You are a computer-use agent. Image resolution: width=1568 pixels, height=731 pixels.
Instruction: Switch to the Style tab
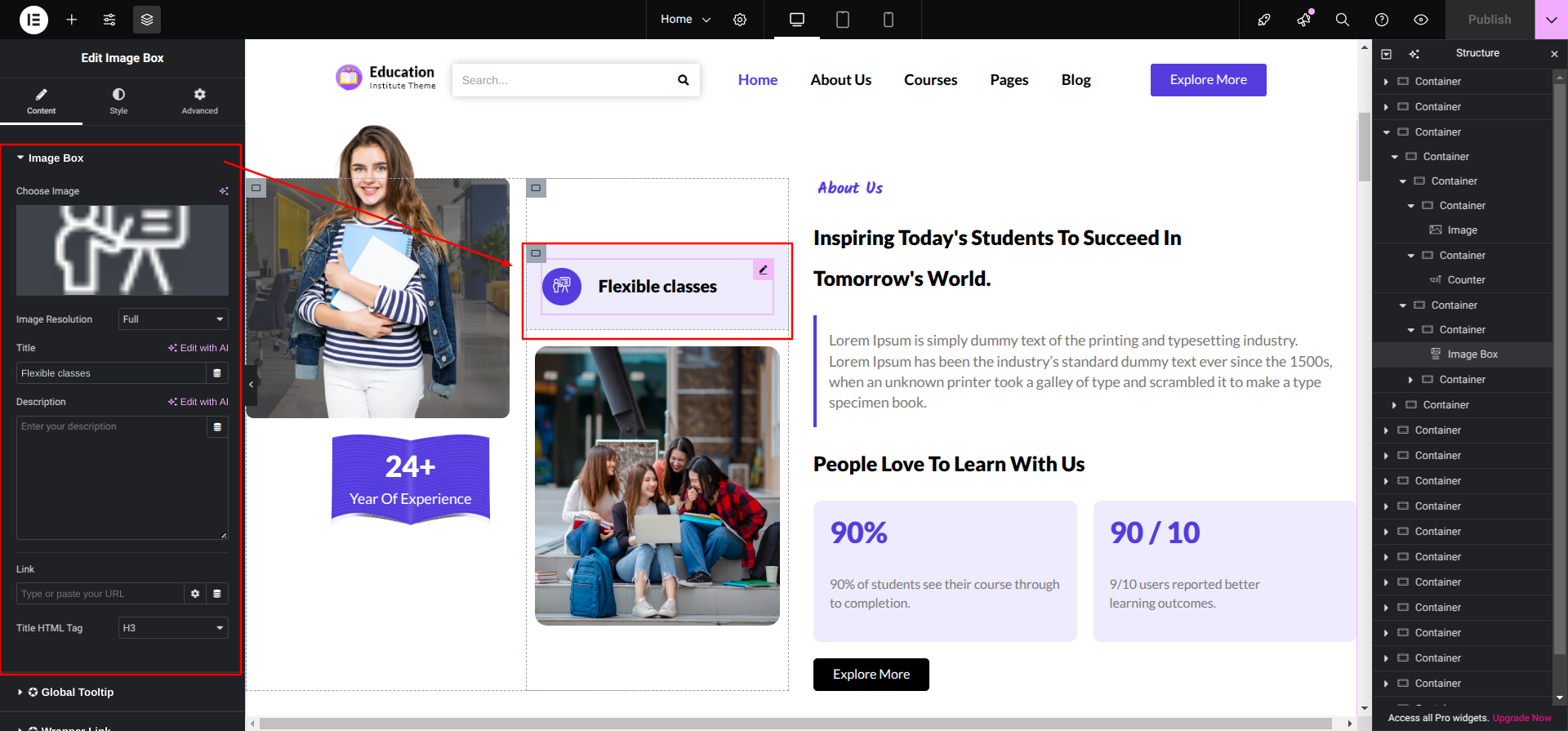[118, 101]
